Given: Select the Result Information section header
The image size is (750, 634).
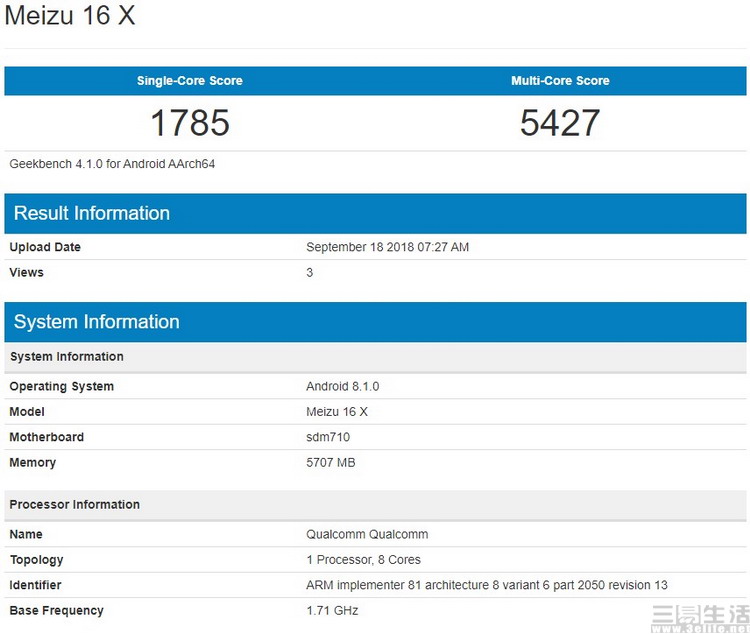Looking at the screenshot, I should (x=375, y=213).
